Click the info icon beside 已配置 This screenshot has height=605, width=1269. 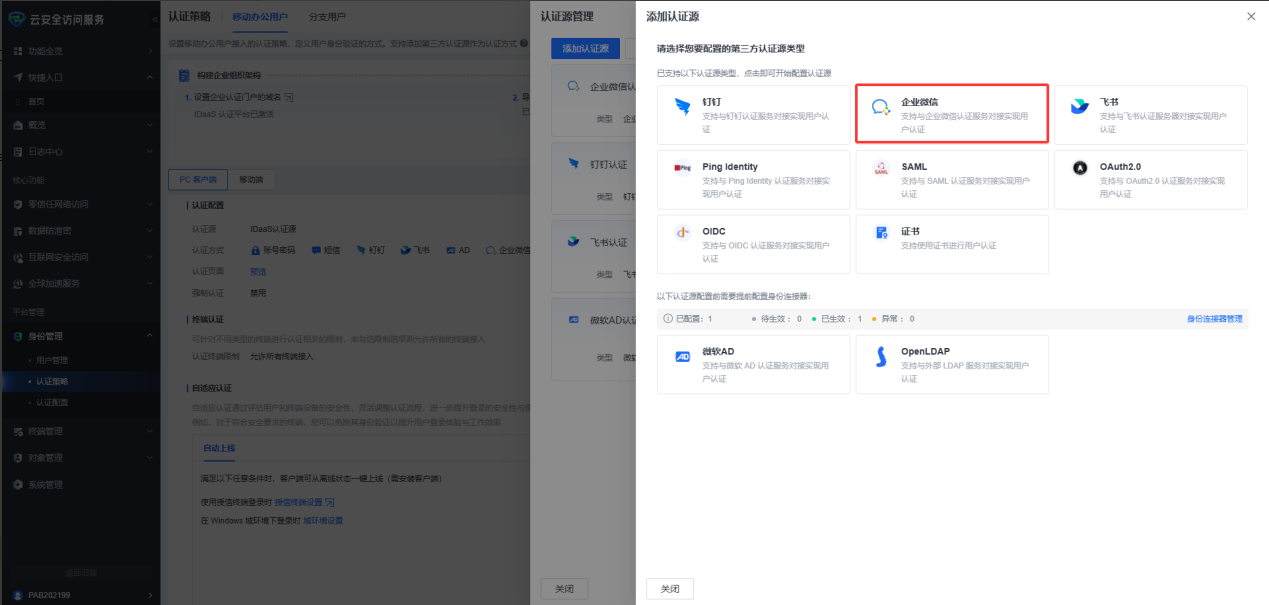(668, 319)
